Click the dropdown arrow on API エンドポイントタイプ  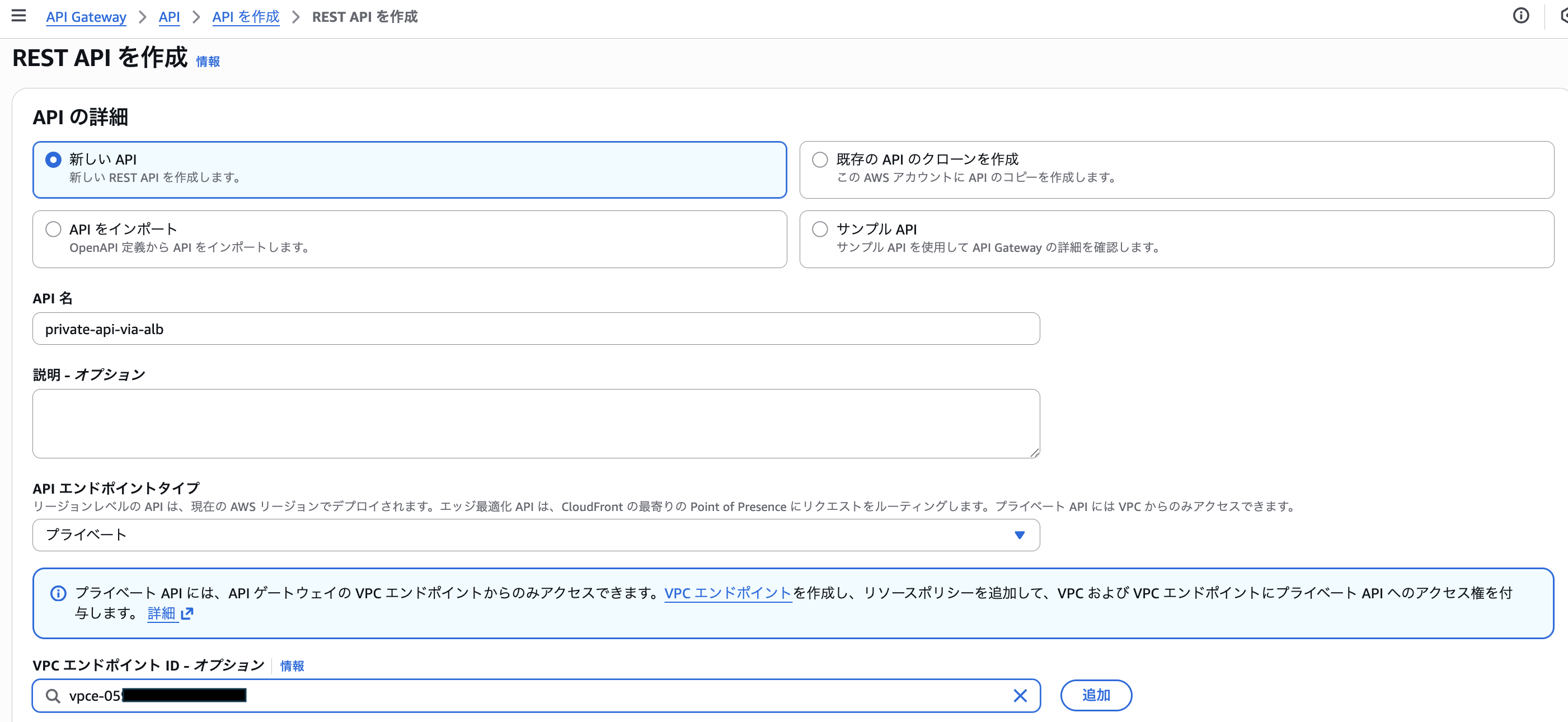(1019, 535)
